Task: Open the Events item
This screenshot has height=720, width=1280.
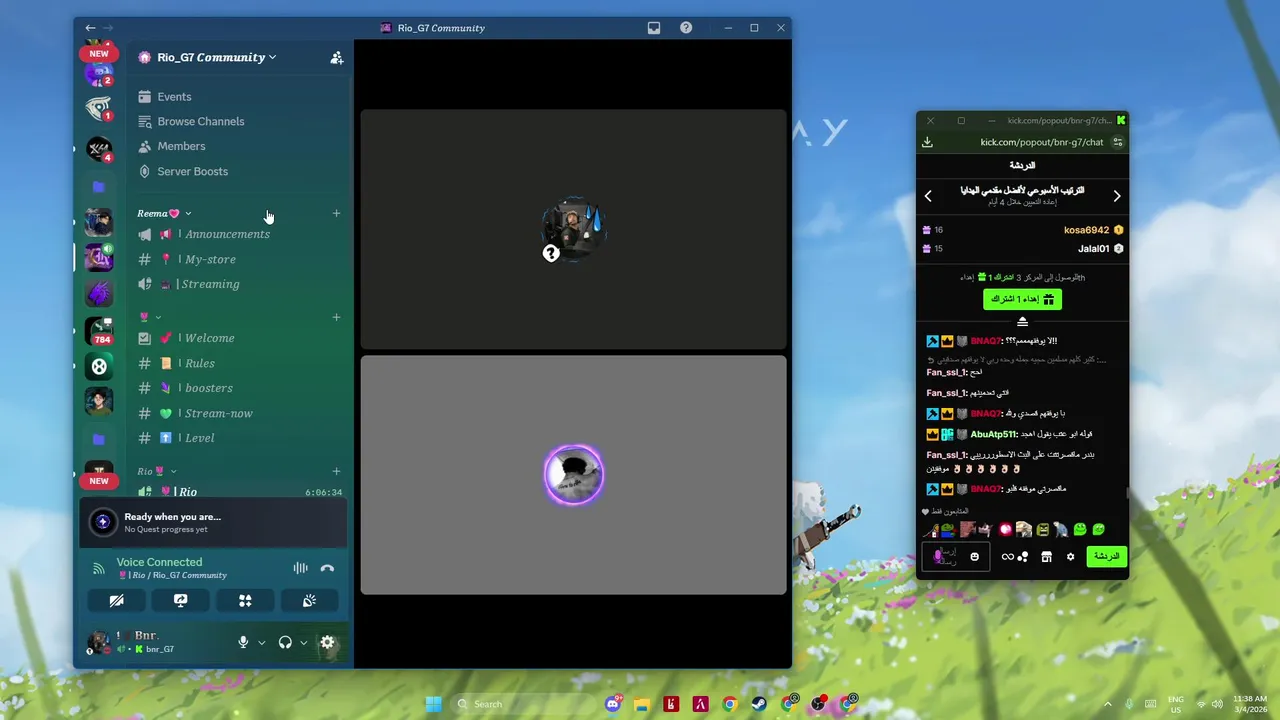Action: (x=240, y=97)
